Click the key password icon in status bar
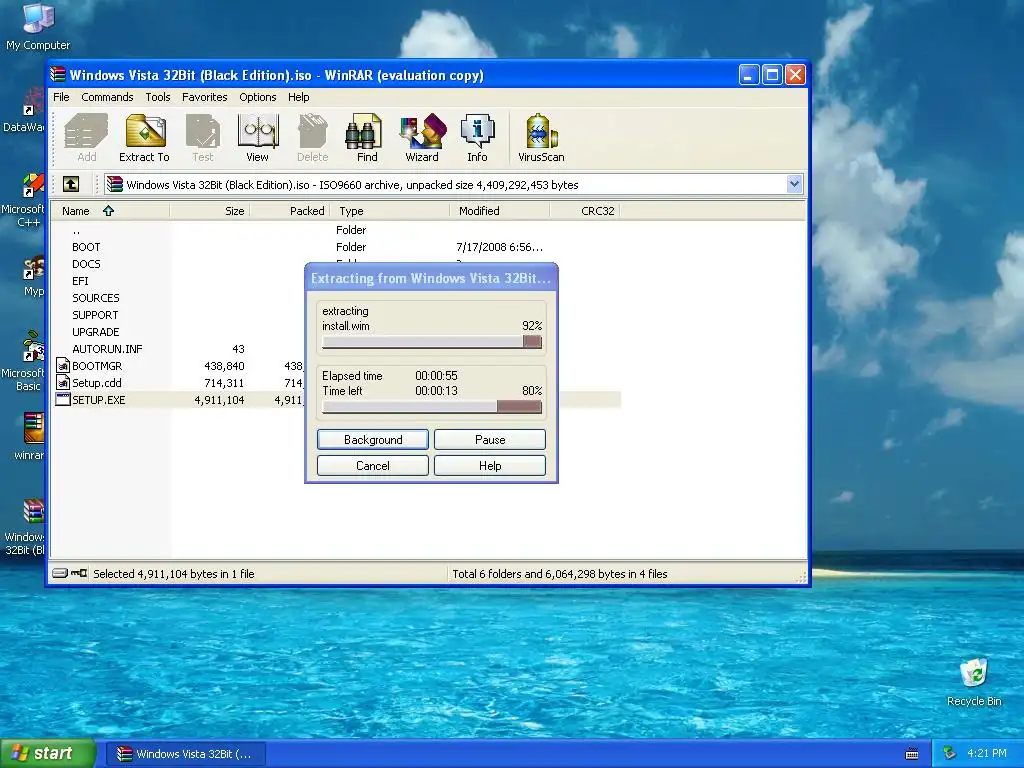Image resolution: width=1024 pixels, height=768 pixels. 79,573
